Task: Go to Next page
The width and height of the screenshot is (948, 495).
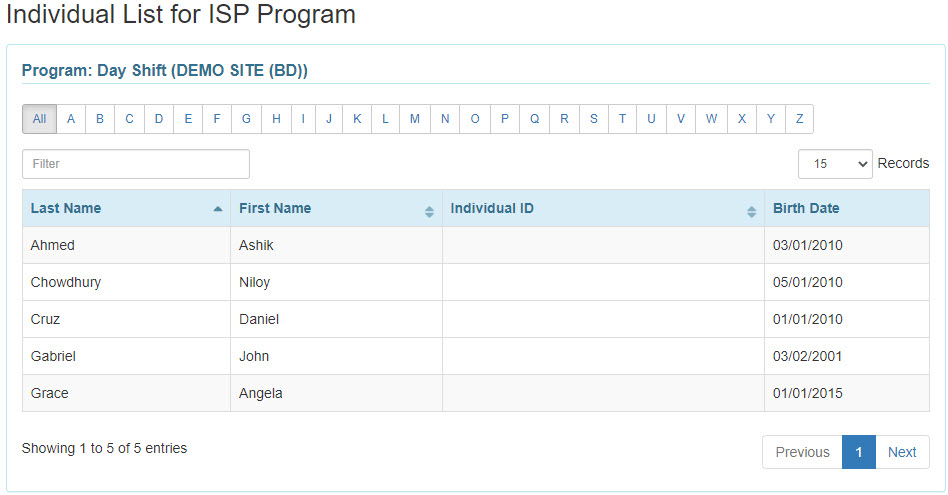Action: [x=902, y=452]
